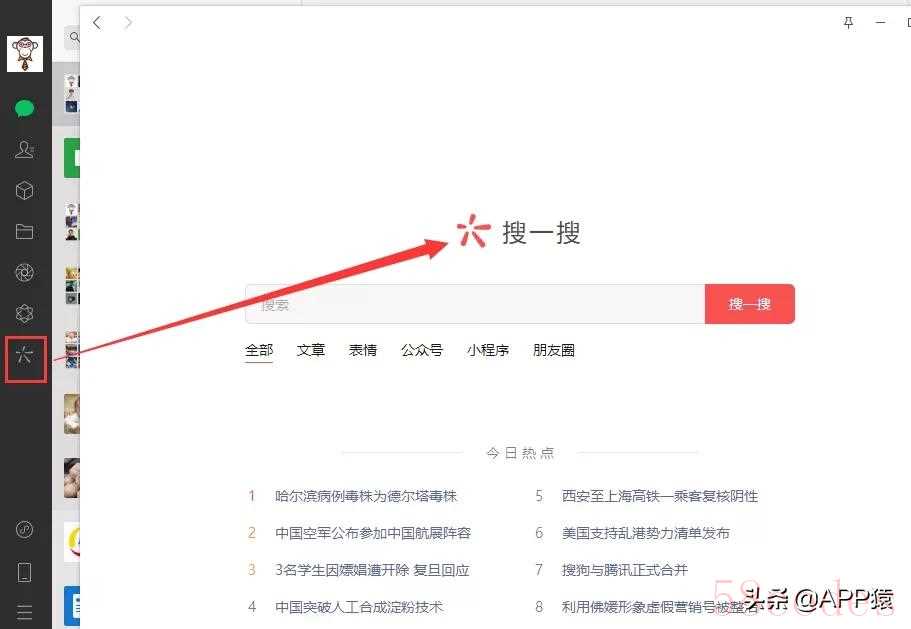Pin the window with pin icon

[848, 23]
